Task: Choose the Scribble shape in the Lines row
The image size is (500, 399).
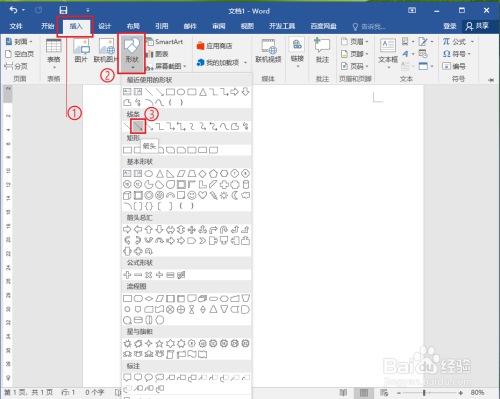Action: 246,126
